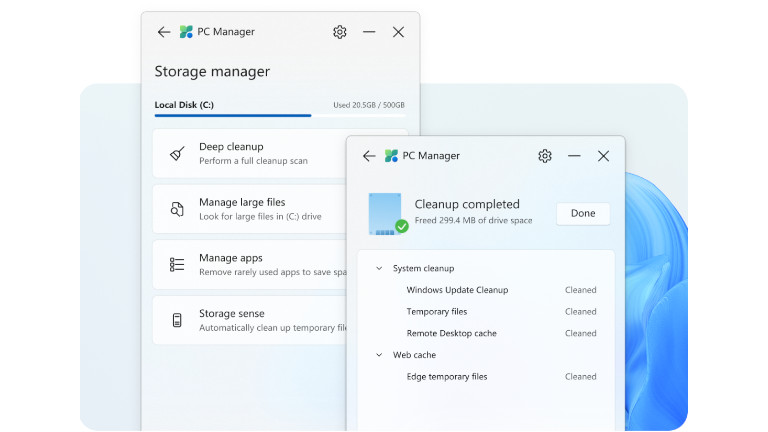This screenshot has width=768, height=432.
Task: Click the Manage apps list icon
Action: [x=177, y=264]
